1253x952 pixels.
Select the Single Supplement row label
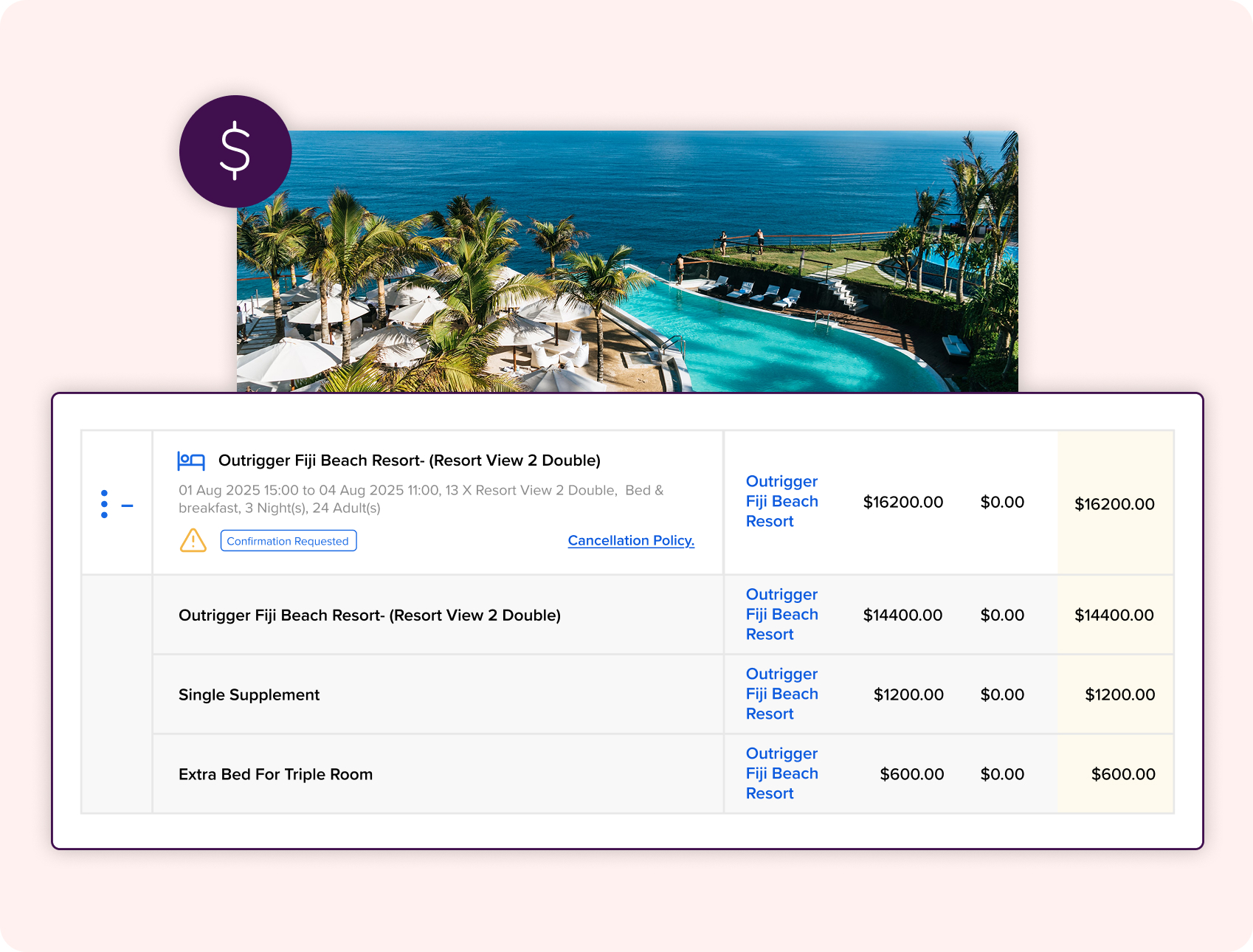coord(249,695)
